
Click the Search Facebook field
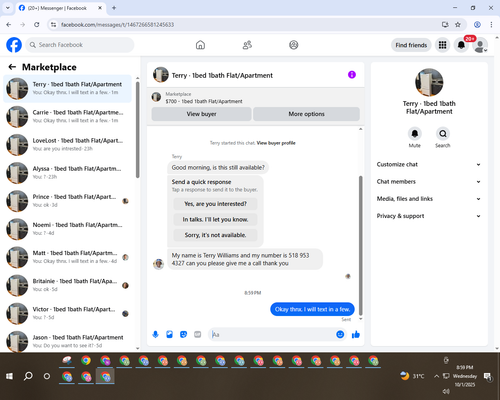tap(80, 45)
